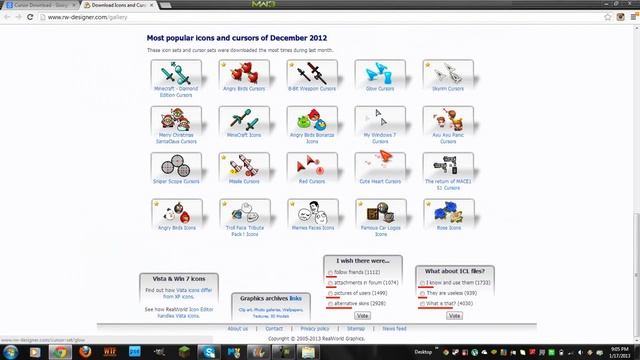The width and height of the screenshot is (640, 360).
Task: Open the Sitemap footer link
Action: point(356,329)
